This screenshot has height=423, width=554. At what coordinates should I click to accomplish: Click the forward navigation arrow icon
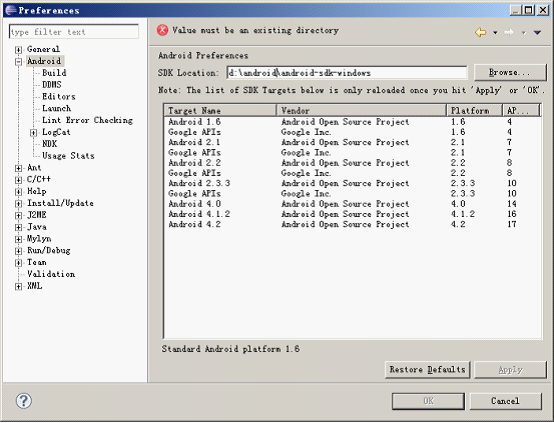point(509,33)
